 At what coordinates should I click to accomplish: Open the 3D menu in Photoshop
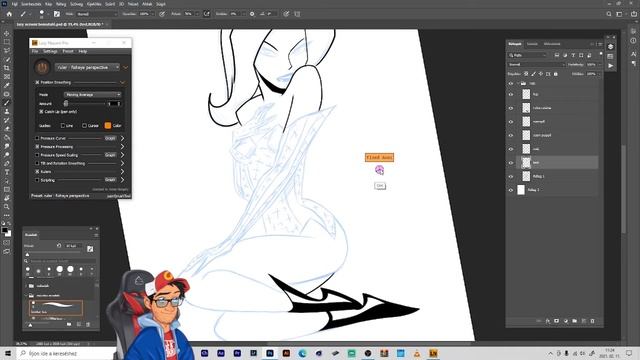[121, 4]
